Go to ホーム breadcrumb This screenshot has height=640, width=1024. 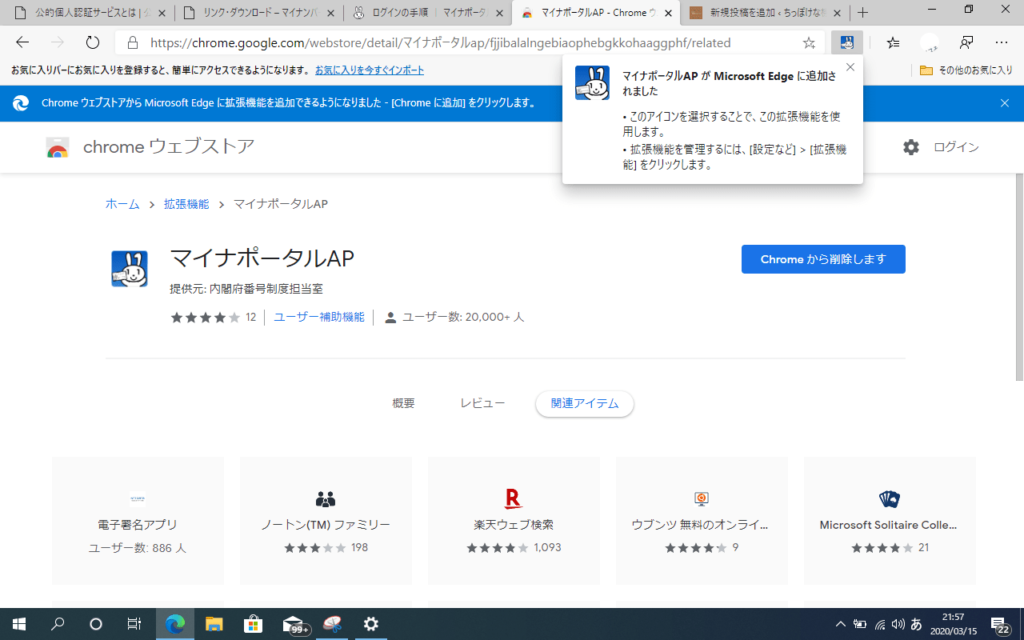[122, 204]
